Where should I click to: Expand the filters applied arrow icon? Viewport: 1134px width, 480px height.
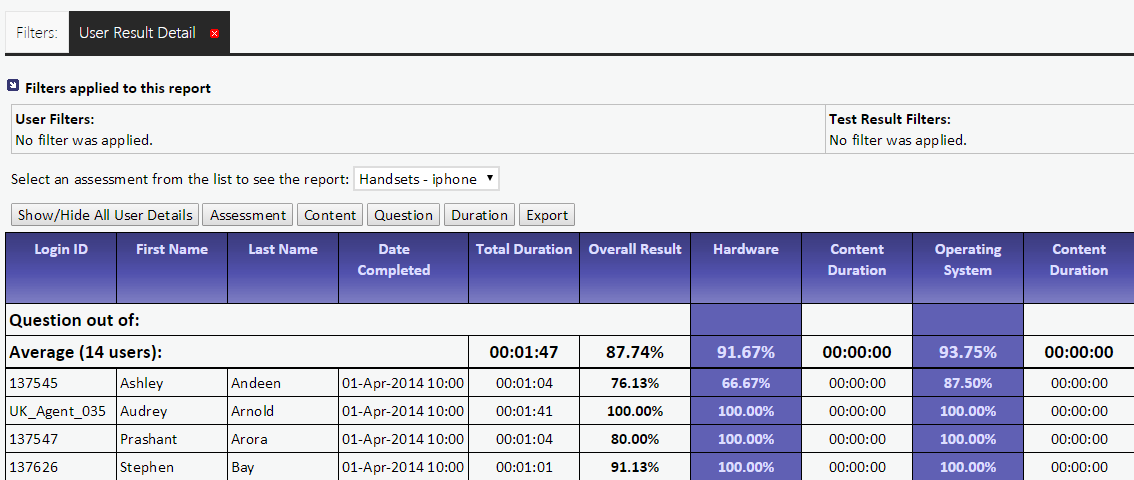13,87
